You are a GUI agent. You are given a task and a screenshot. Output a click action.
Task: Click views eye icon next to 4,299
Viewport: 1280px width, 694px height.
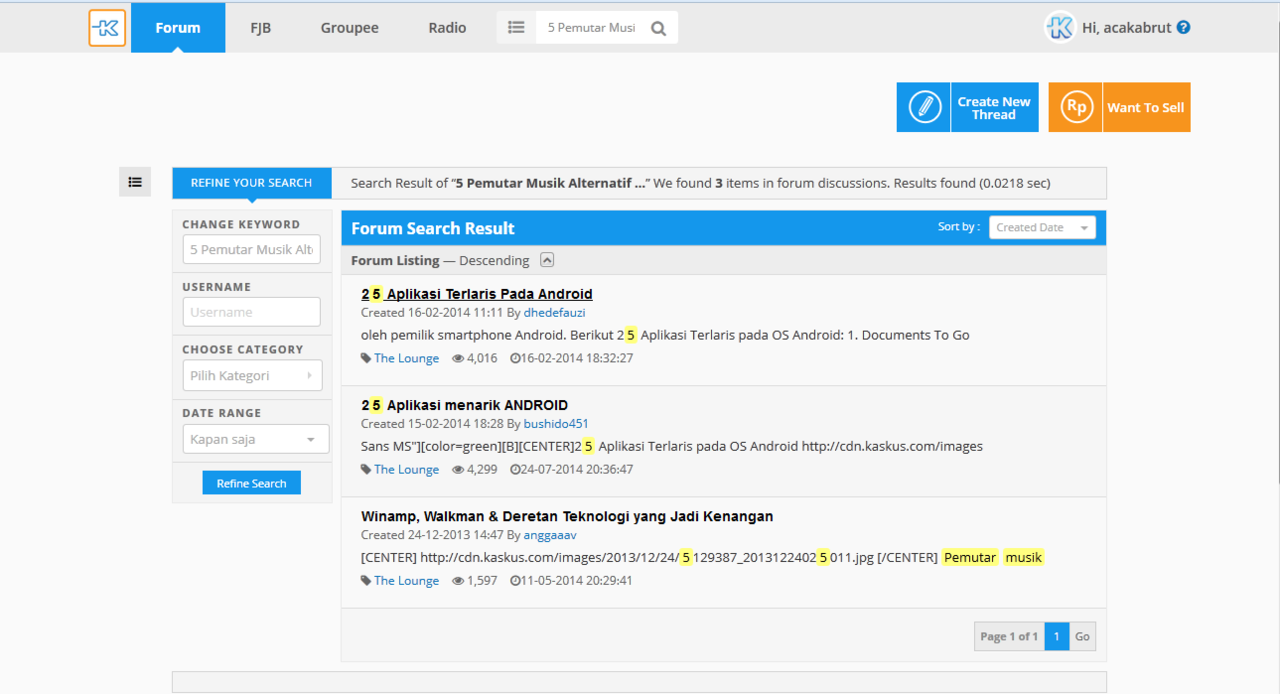[x=458, y=469]
